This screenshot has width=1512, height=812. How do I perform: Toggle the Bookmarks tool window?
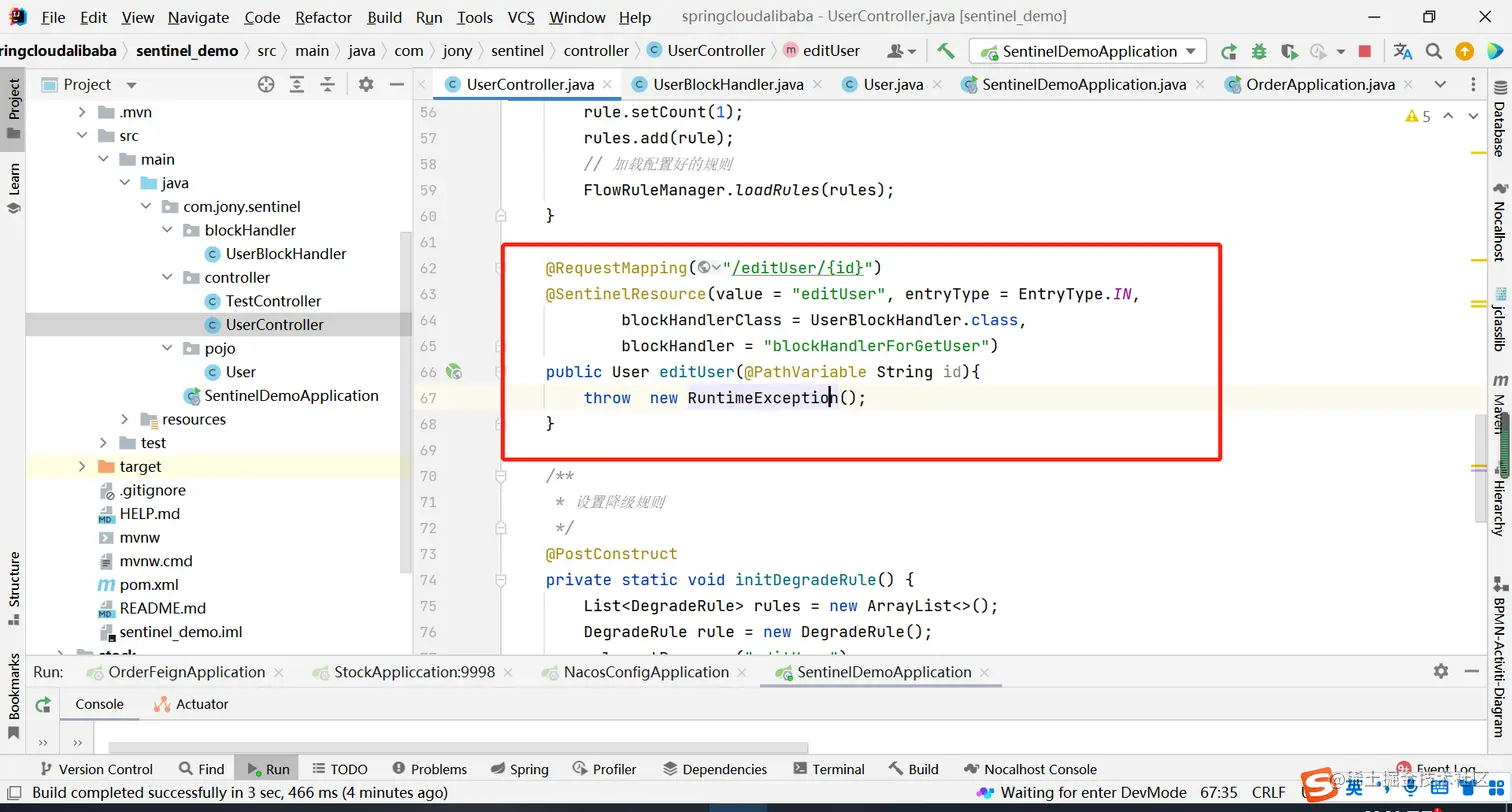[14, 695]
